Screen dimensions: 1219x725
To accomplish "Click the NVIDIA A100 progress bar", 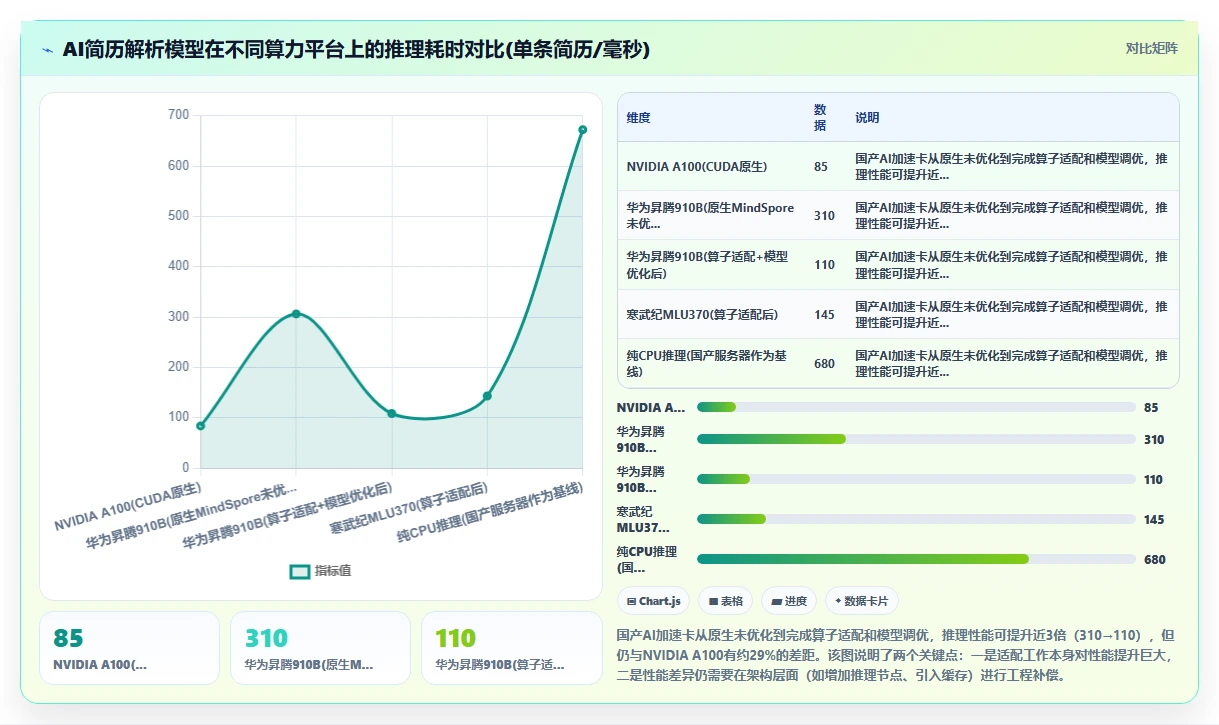I will coord(916,407).
